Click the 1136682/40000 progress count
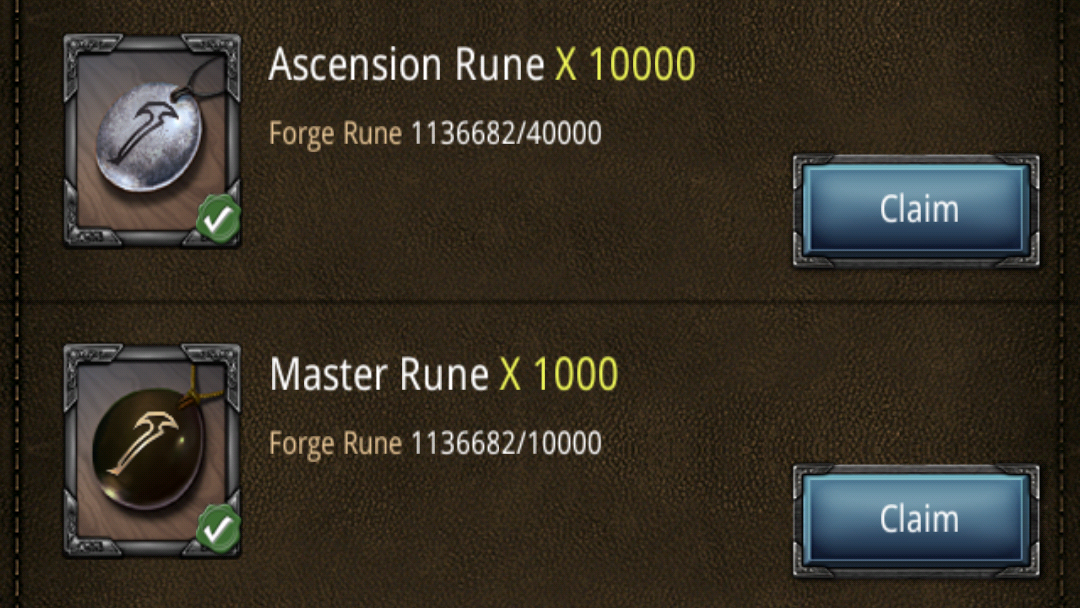 click(506, 134)
